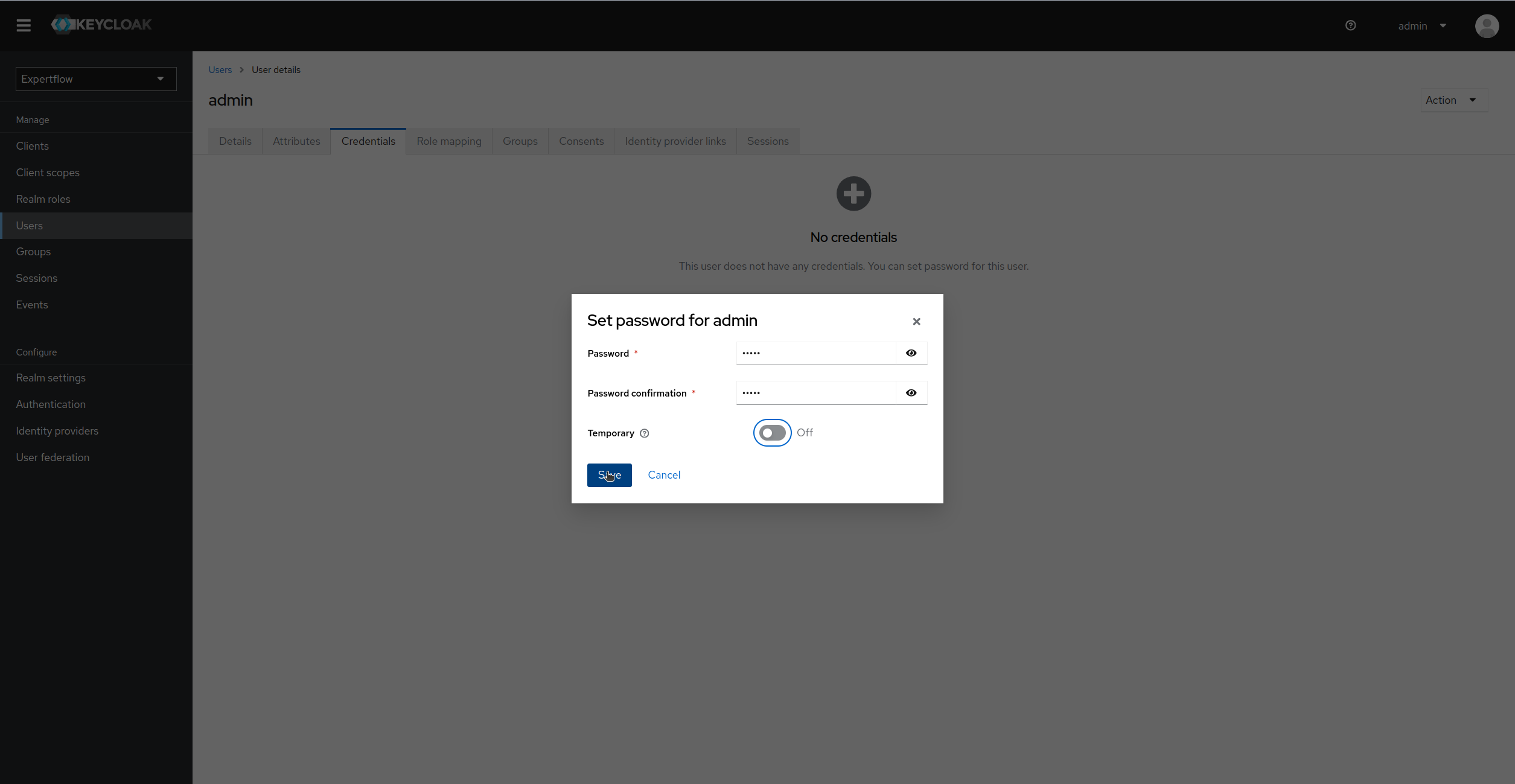Click the Keycloak logo
This screenshot has width=1515, height=784.
[101, 24]
